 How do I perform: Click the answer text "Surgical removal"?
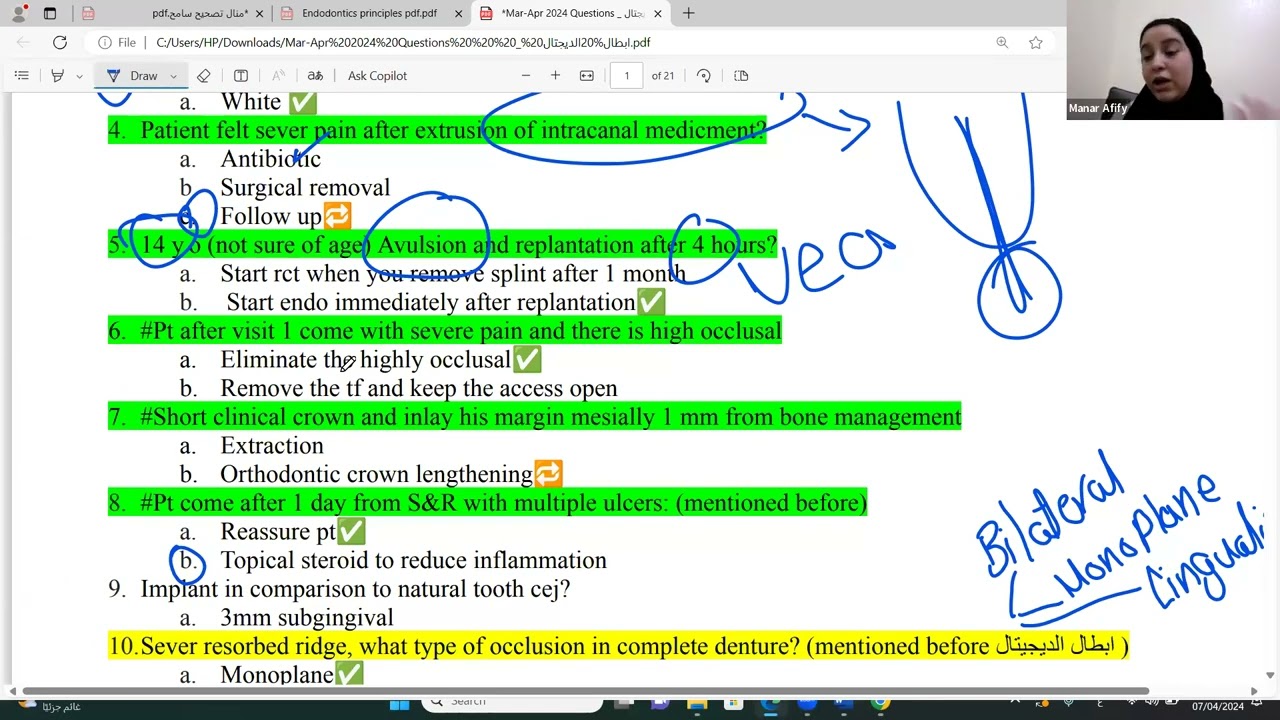pyautogui.click(x=305, y=188)
